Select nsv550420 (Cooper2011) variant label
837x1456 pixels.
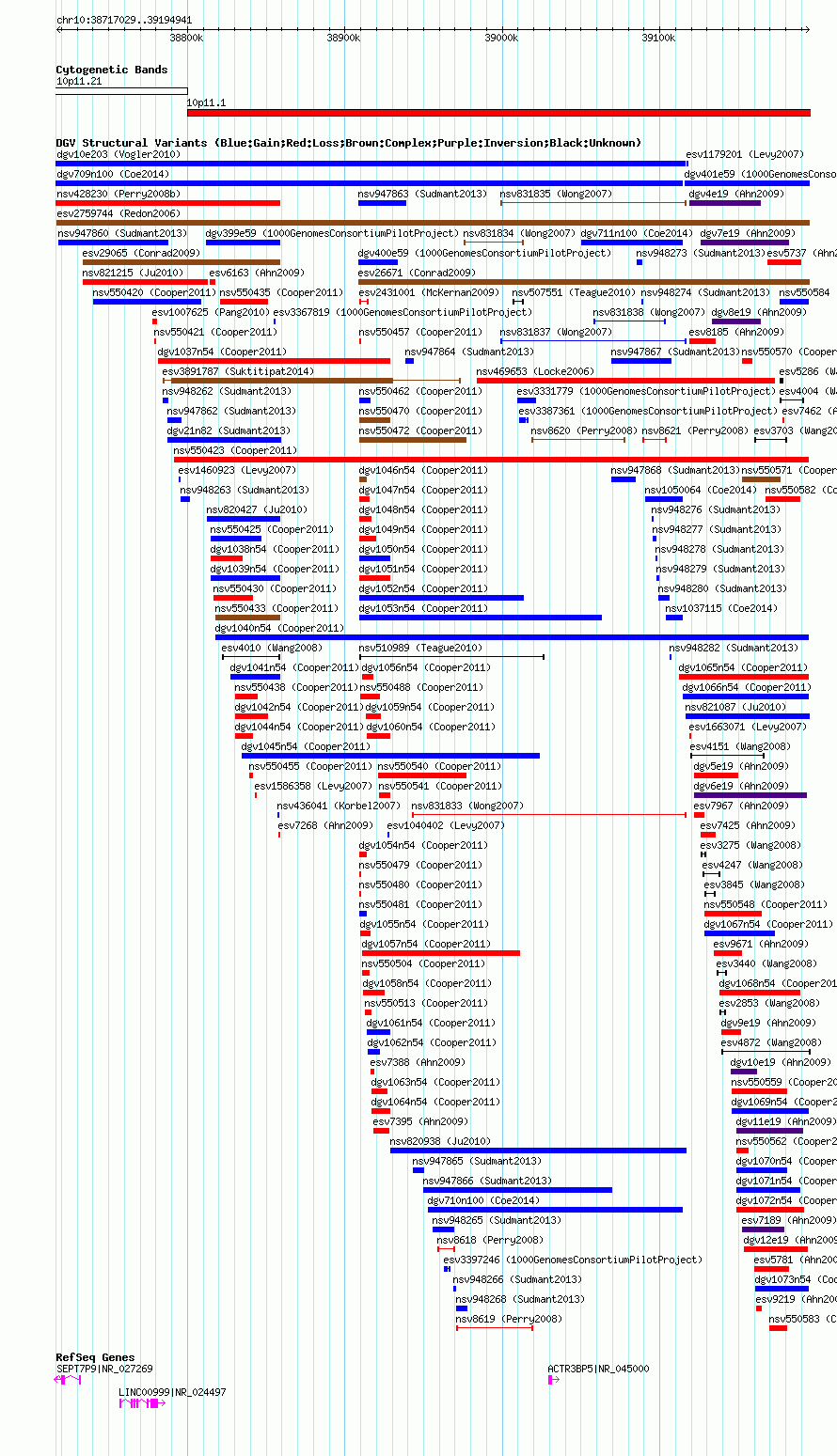point(155,292)
